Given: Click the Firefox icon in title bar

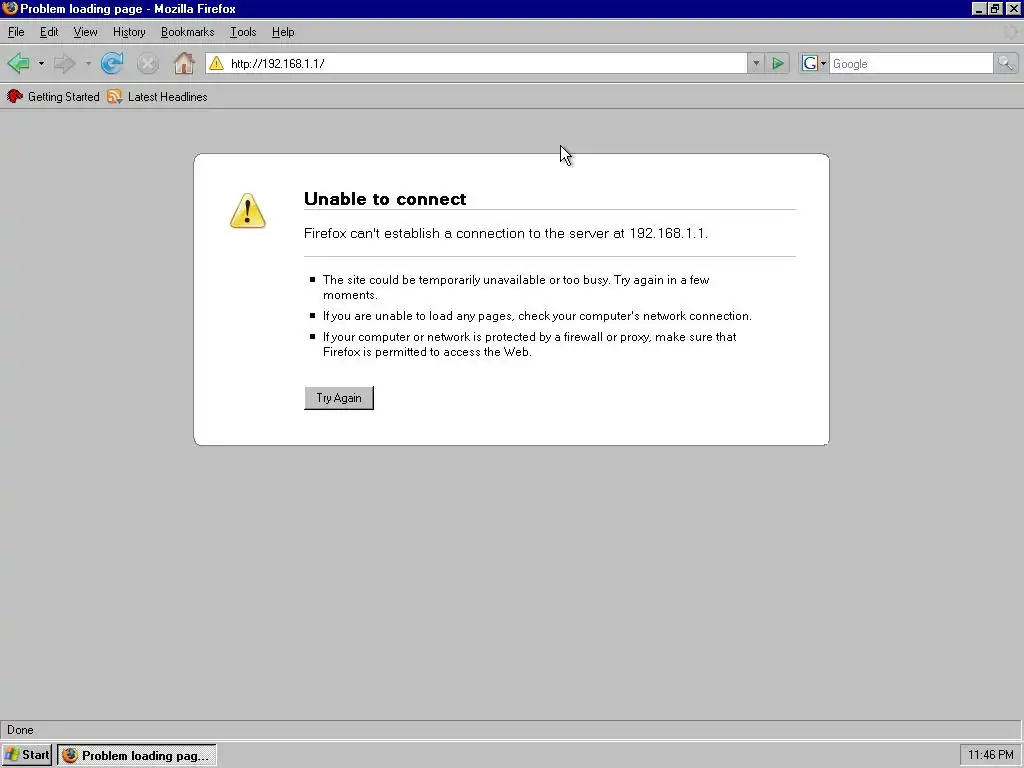Looking at the screenshot, I should [10, 8].
